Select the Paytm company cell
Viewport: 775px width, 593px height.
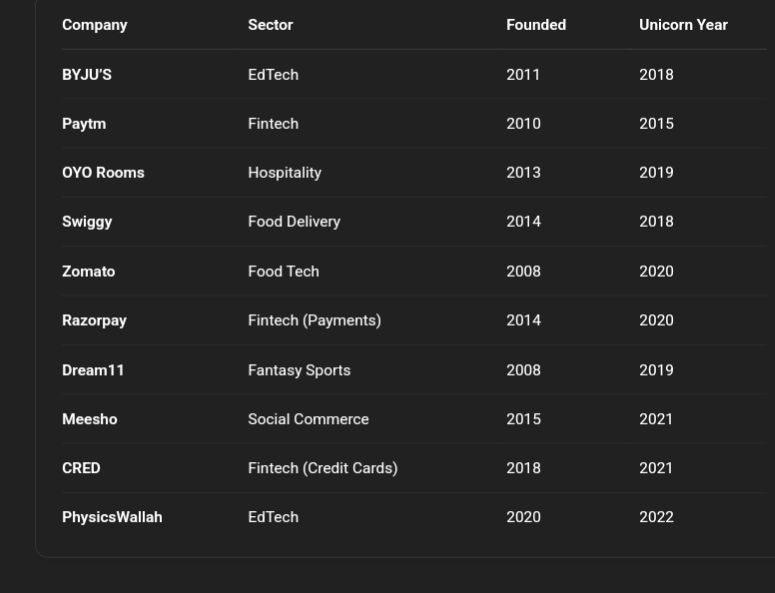[84, 124]
